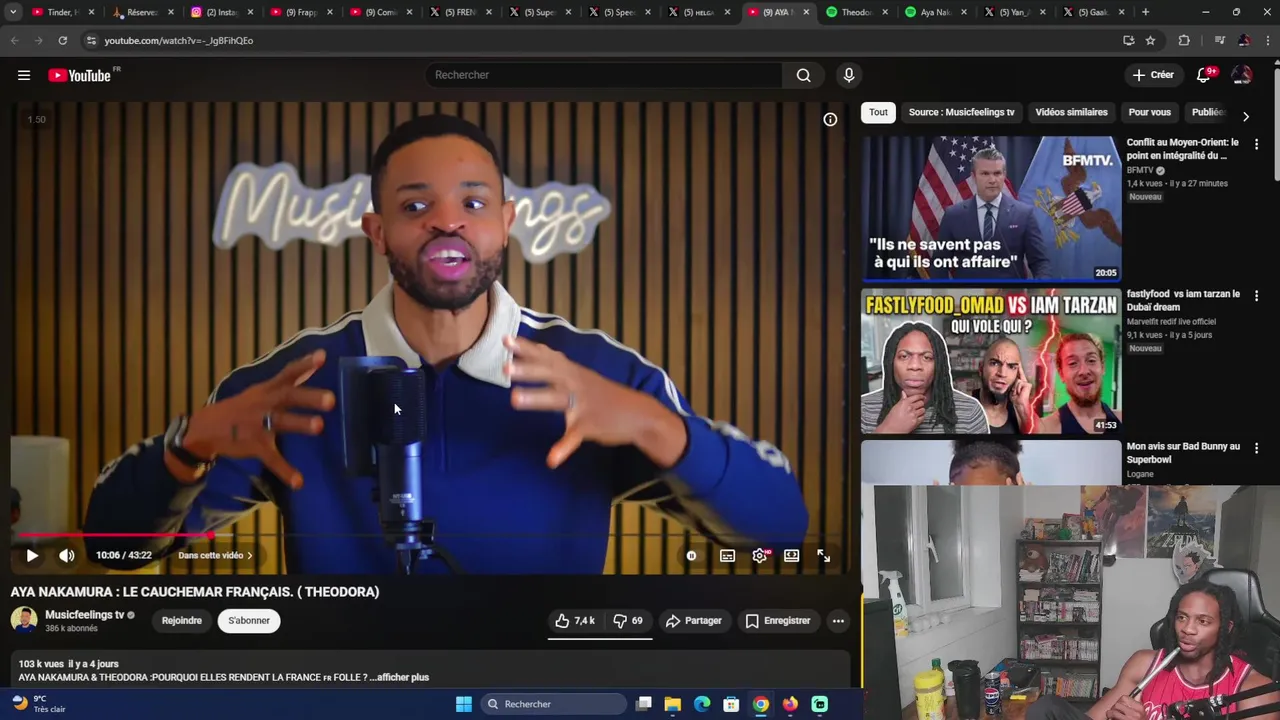Bookmark this page with star icon

click(x=1150, y=40)
